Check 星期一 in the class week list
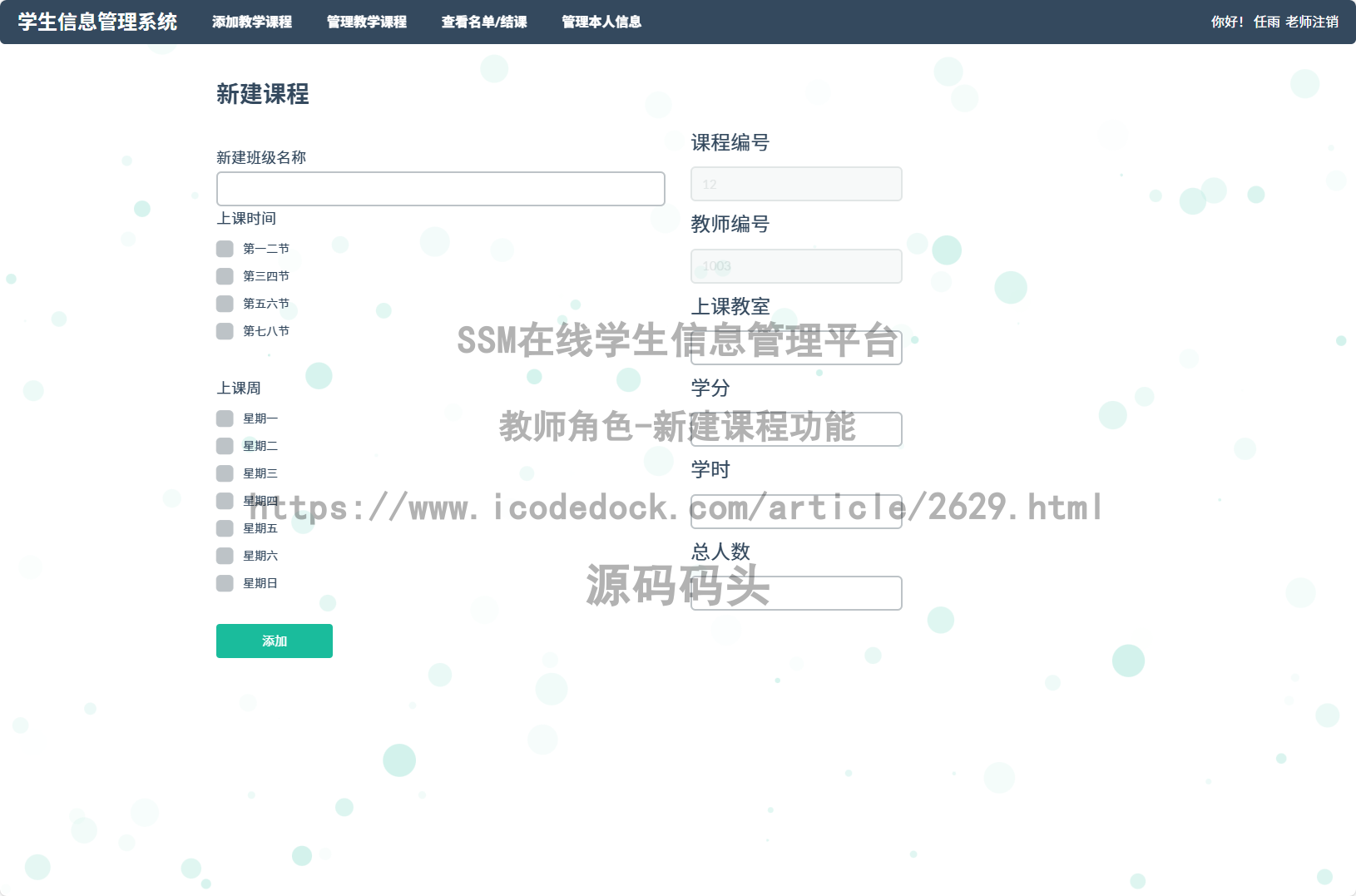1356x896 pixels. pyautogui.click(x=225, y=418)
